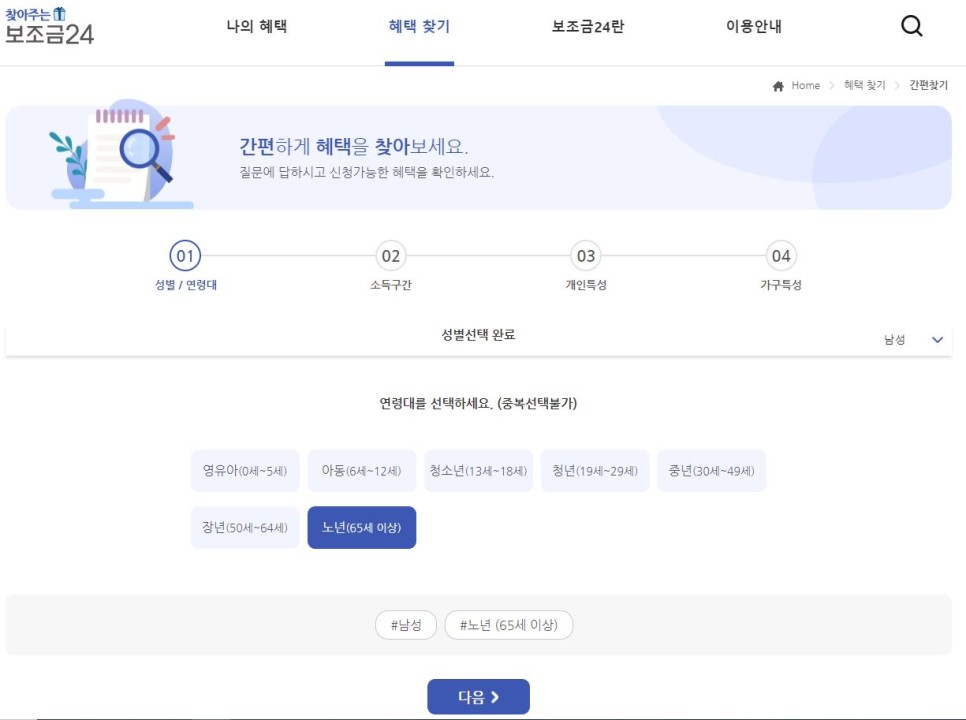Viewport: 966px width, 720px height.
Task: Click the magnifier notepad illustration in banner
Action: point(121,154)
